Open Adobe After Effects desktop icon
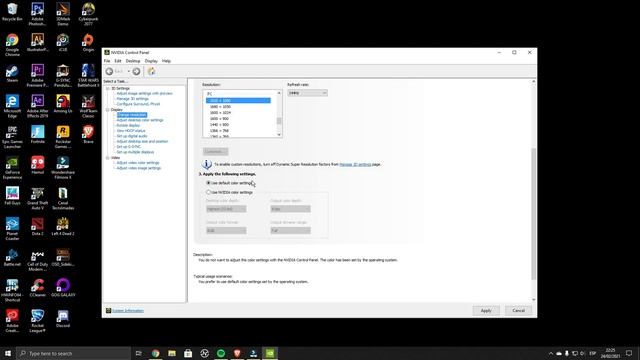The height and width of the screenshot is (360, 640). pyautogui.click(x=38, y=106)
